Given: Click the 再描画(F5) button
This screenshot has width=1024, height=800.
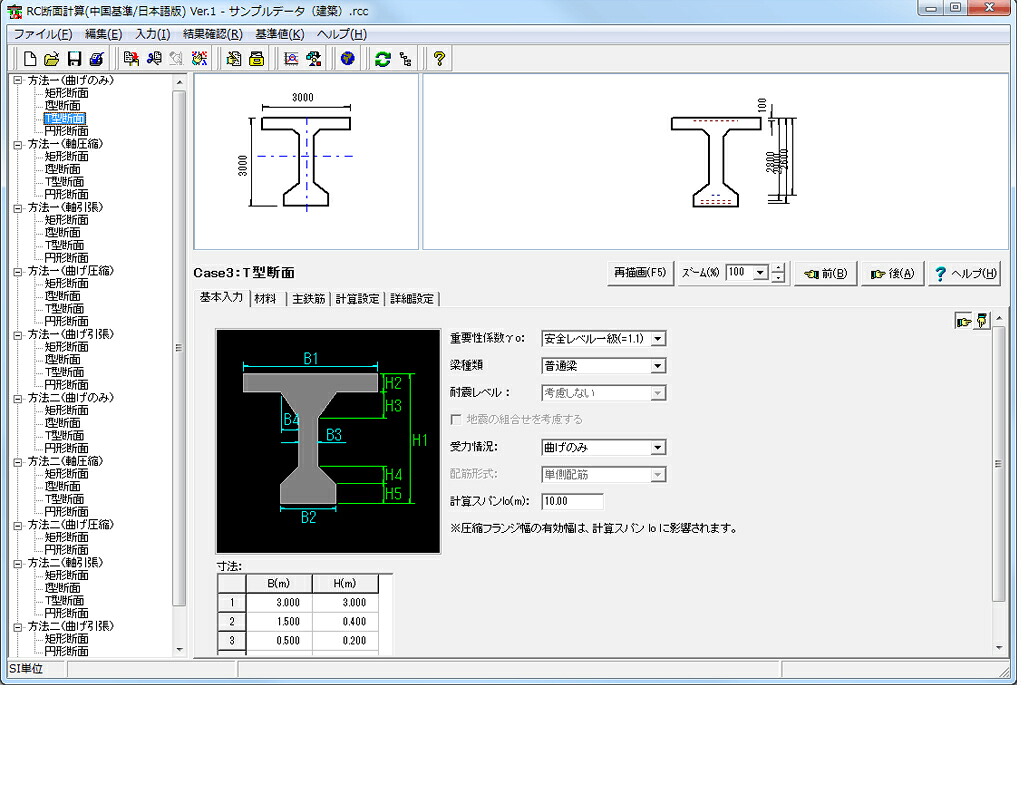Looking at the screenshot, I should [x=640, y=273].
